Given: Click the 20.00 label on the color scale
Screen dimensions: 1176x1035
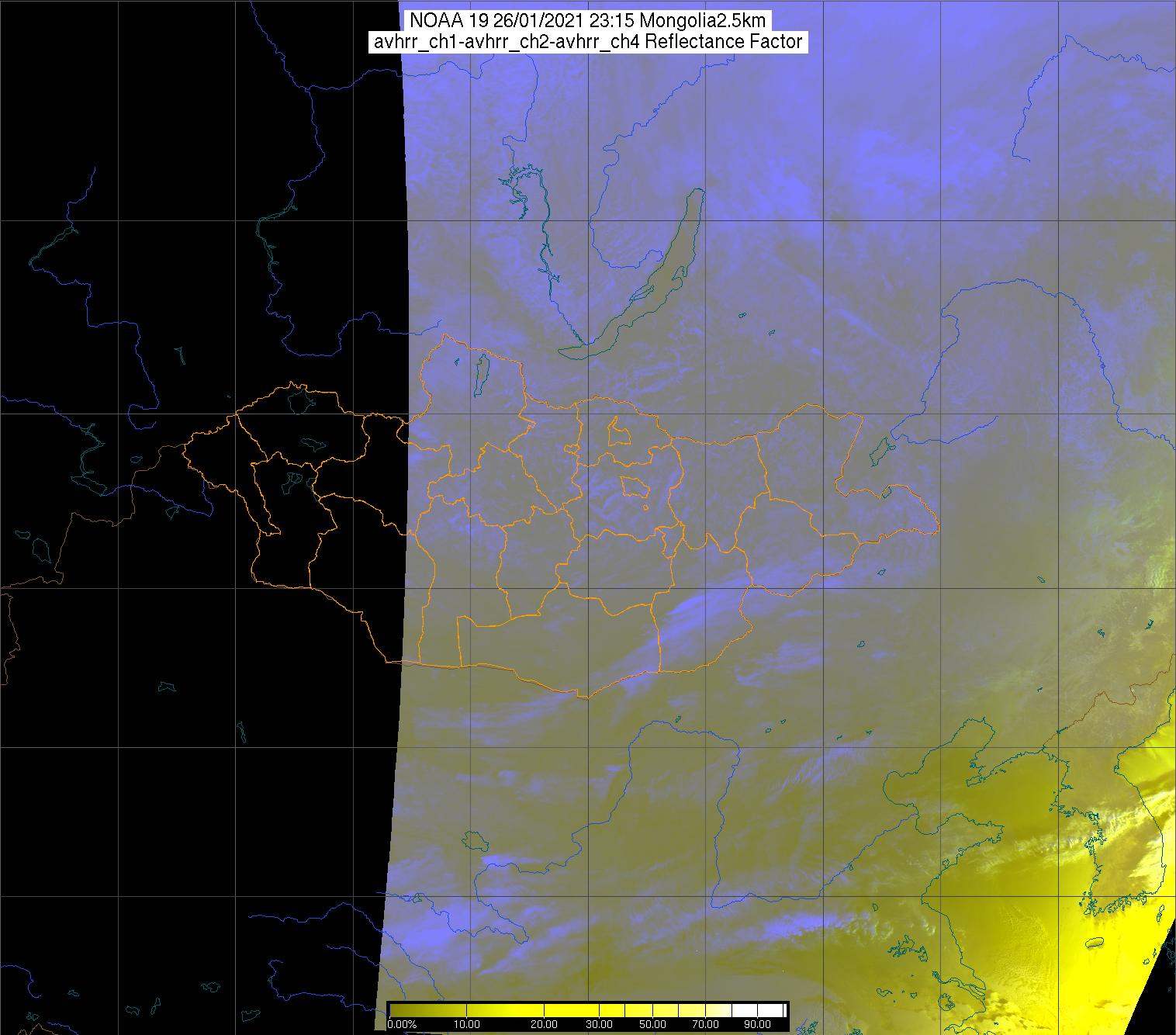Looking at the screenshot, I should coord(544,1024).
